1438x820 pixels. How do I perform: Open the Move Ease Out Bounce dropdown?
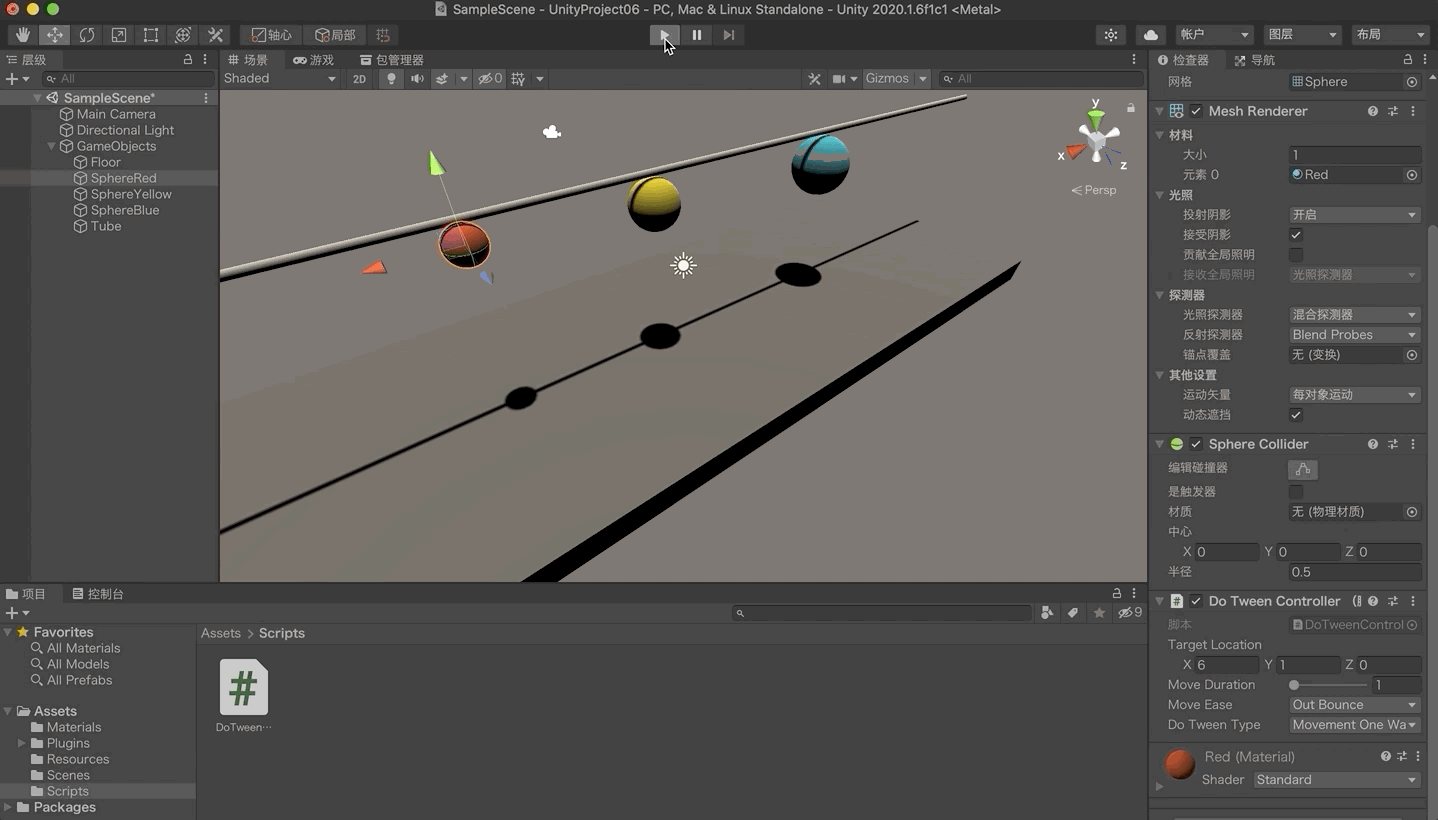1354,705
